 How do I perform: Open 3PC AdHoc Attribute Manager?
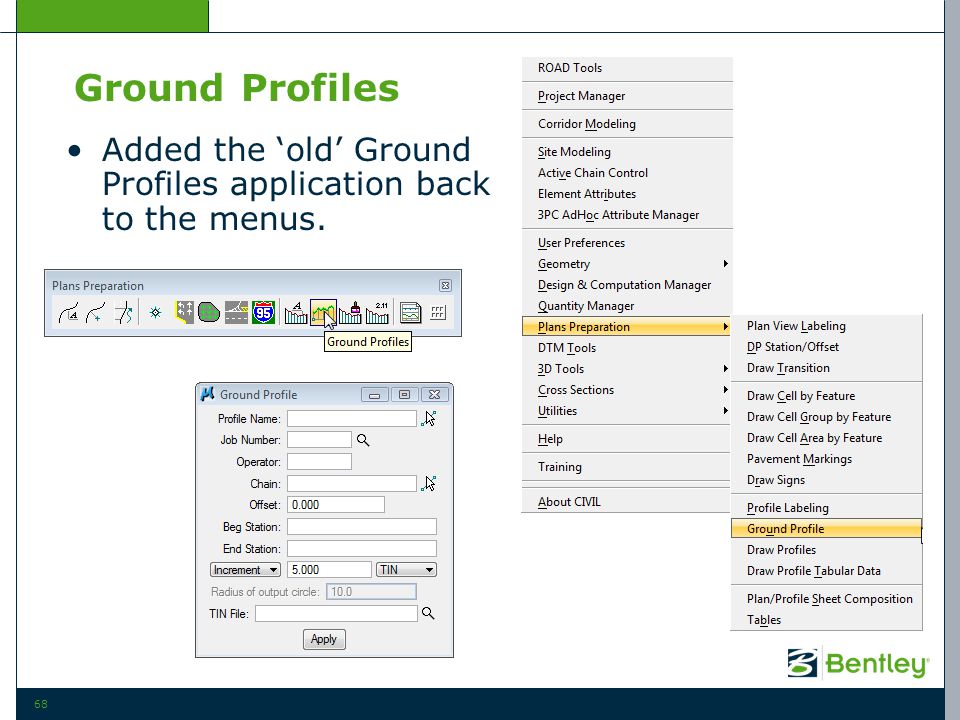[x=627, y=215]
